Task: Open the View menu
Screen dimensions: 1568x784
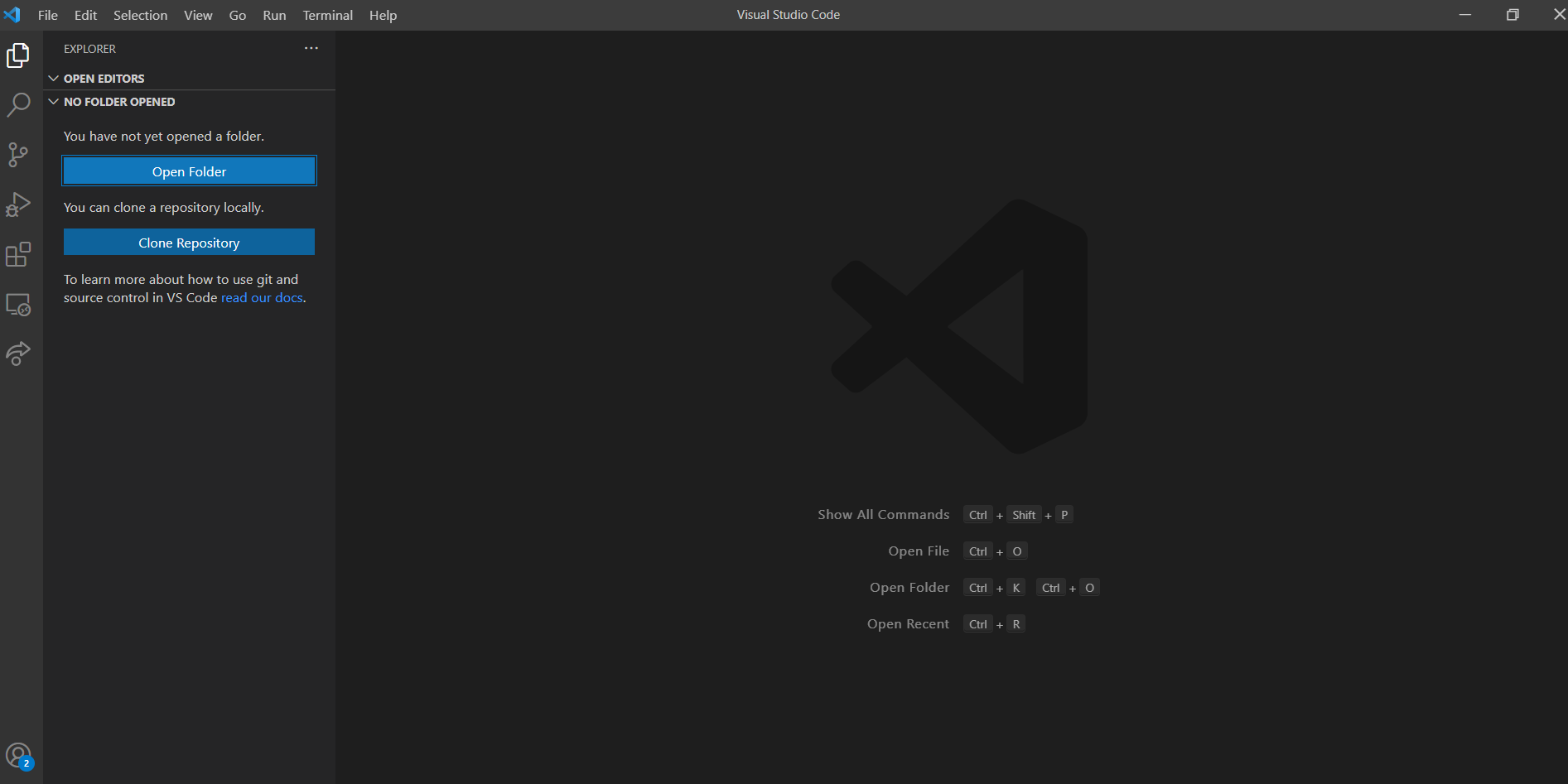Action: pos(198,15)
